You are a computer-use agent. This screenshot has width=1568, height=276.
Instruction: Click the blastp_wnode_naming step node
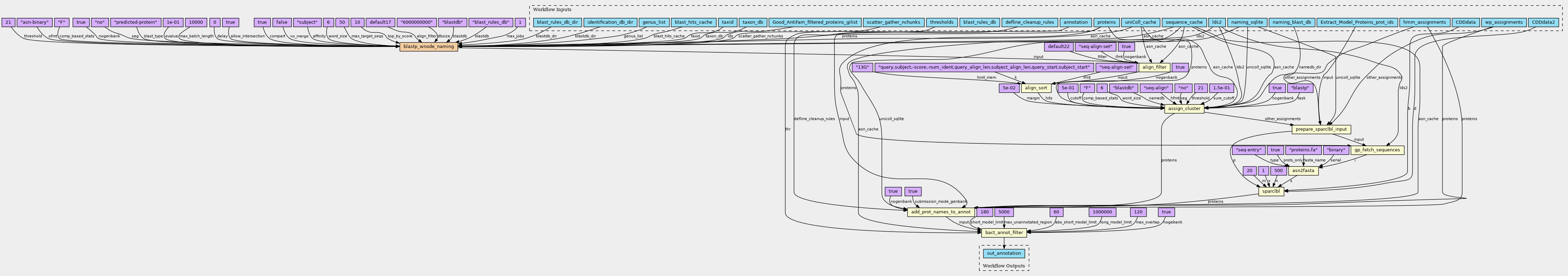point(428,46)
